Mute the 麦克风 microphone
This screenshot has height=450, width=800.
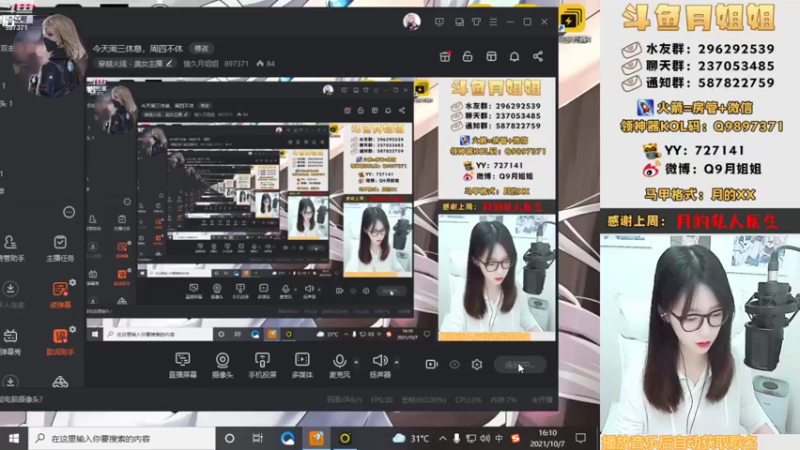pos(339,365)
